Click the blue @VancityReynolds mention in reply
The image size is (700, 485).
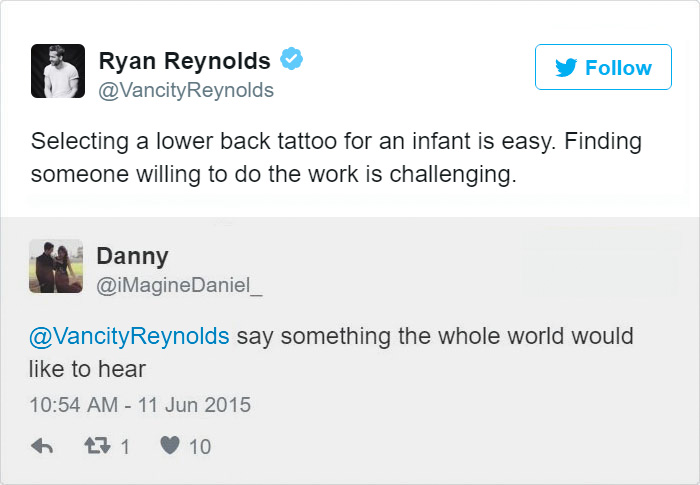(131, 336)
